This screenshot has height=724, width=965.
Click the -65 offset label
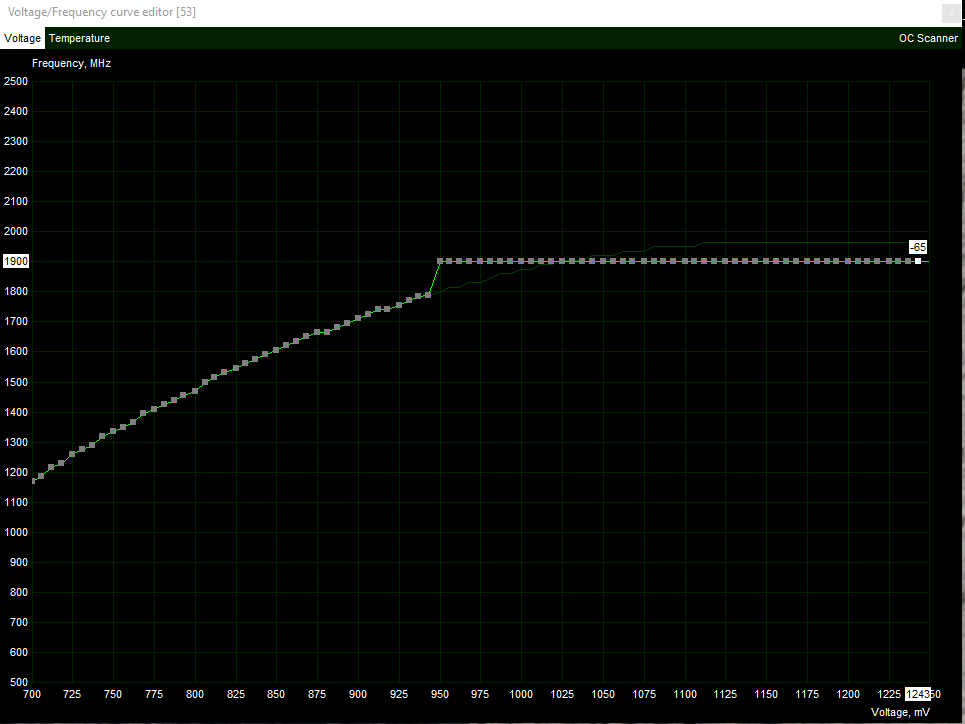point(918,247)
